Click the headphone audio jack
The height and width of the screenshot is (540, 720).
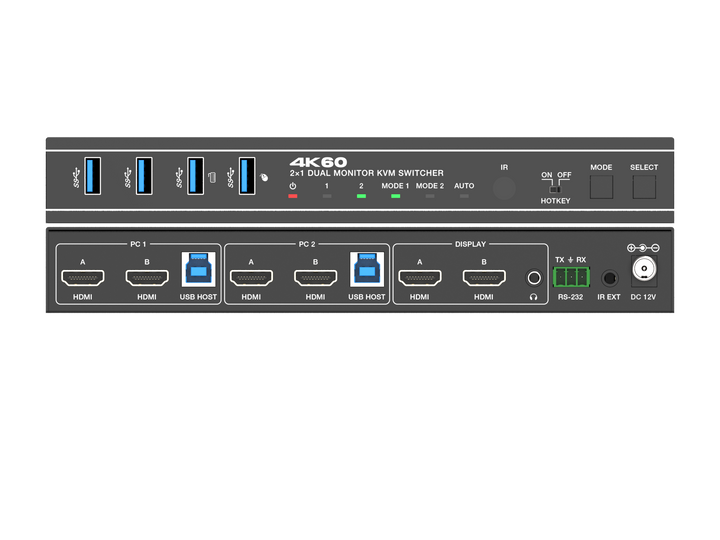click(534, 278)
